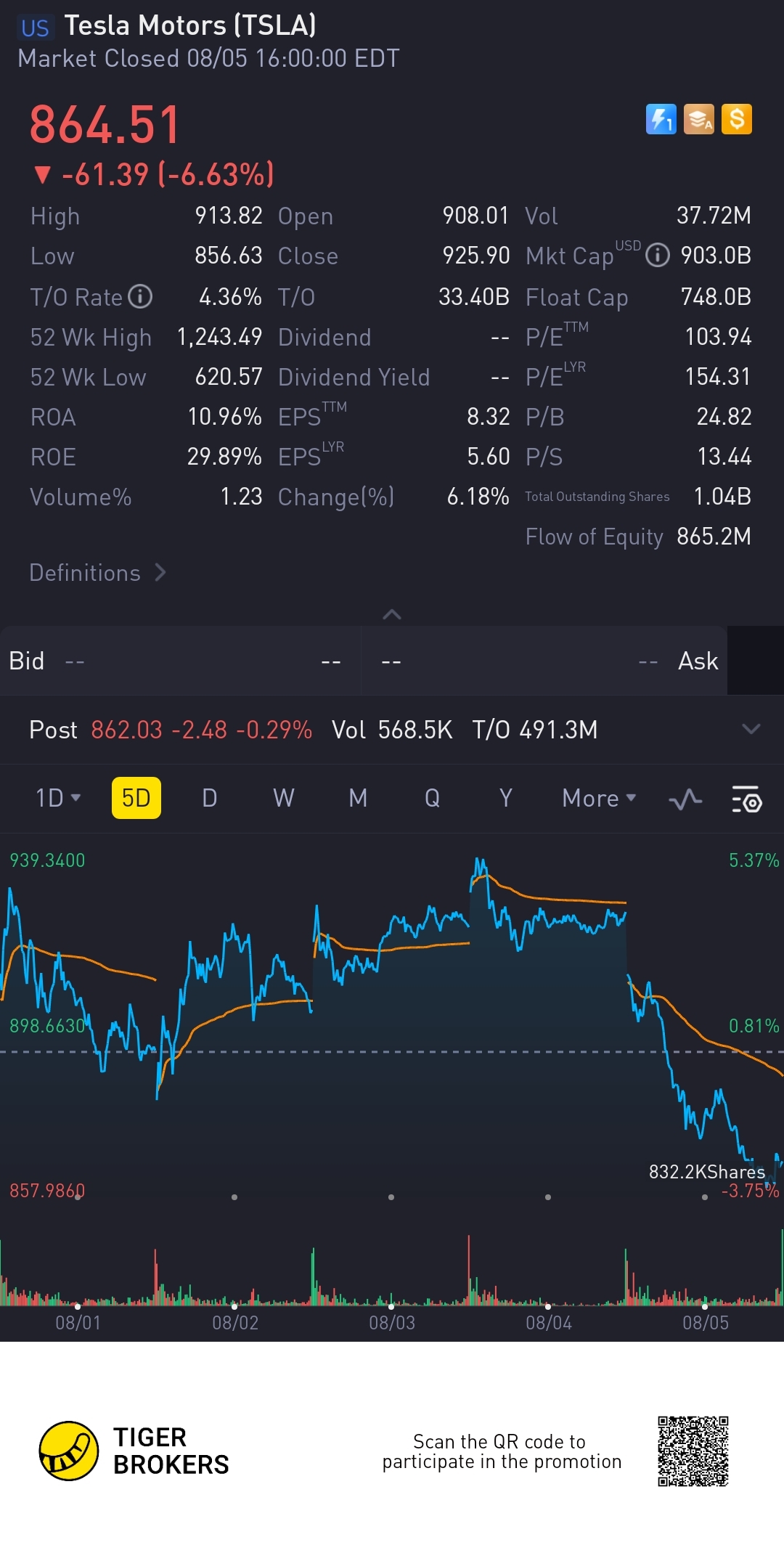Viewport: 784px width, 1561px height.
Task: Tap the 08/05 date on chart axis
Action: coord(706,1323)
